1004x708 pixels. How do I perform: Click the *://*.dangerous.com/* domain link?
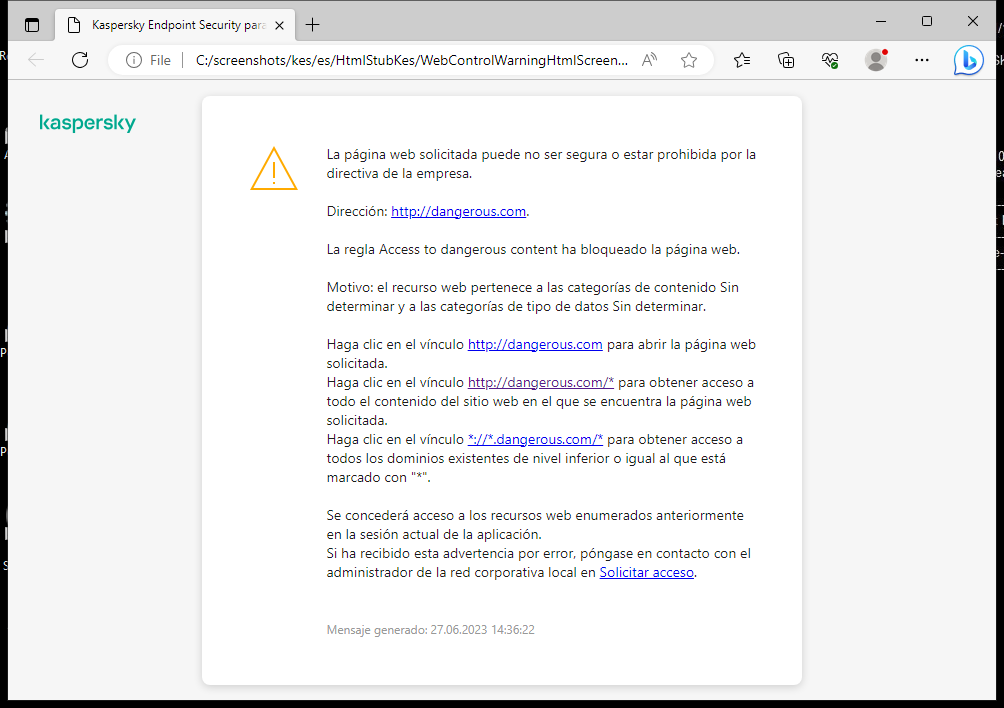point(534,439)
